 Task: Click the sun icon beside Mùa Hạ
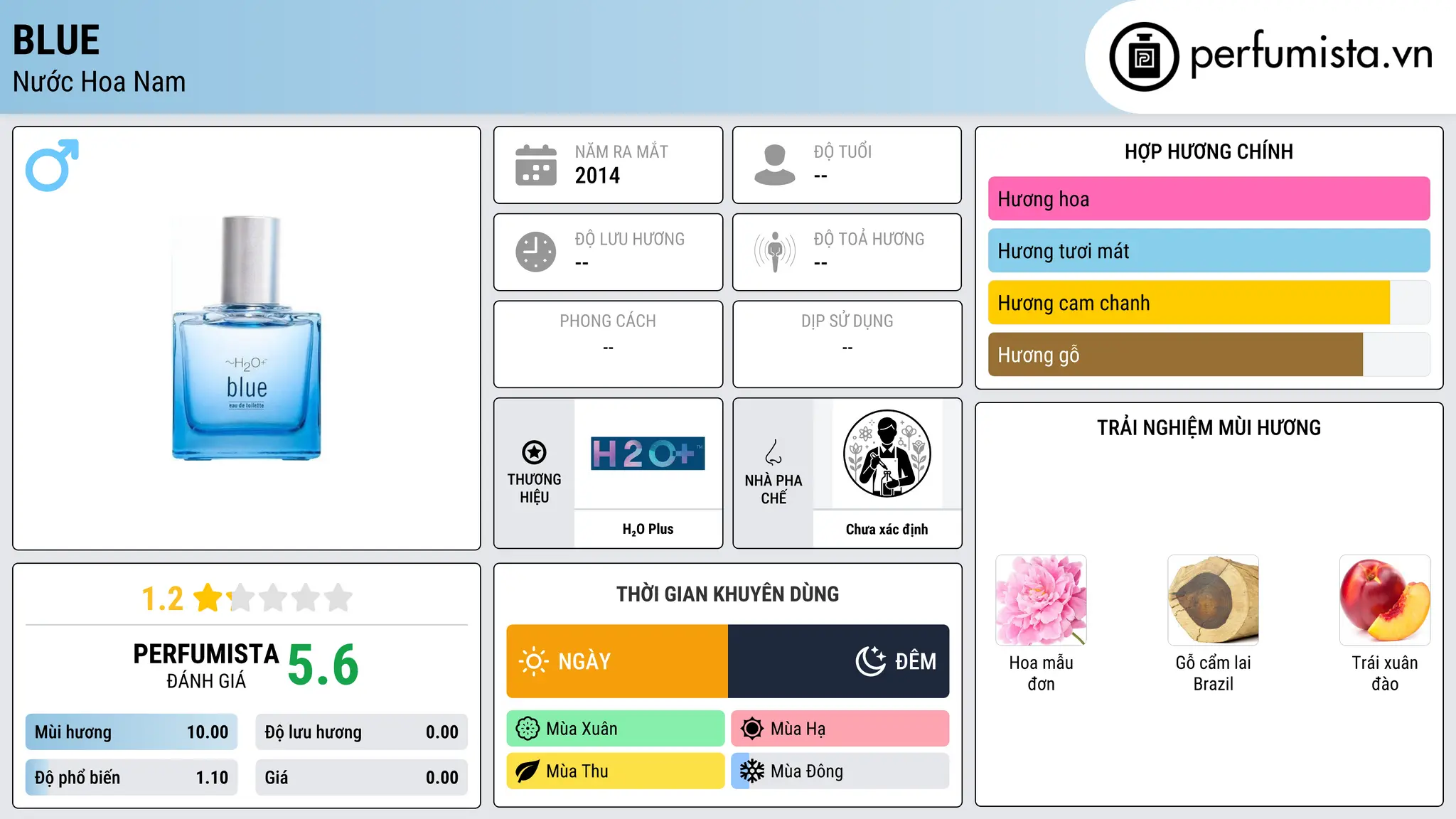pos(752,729)
